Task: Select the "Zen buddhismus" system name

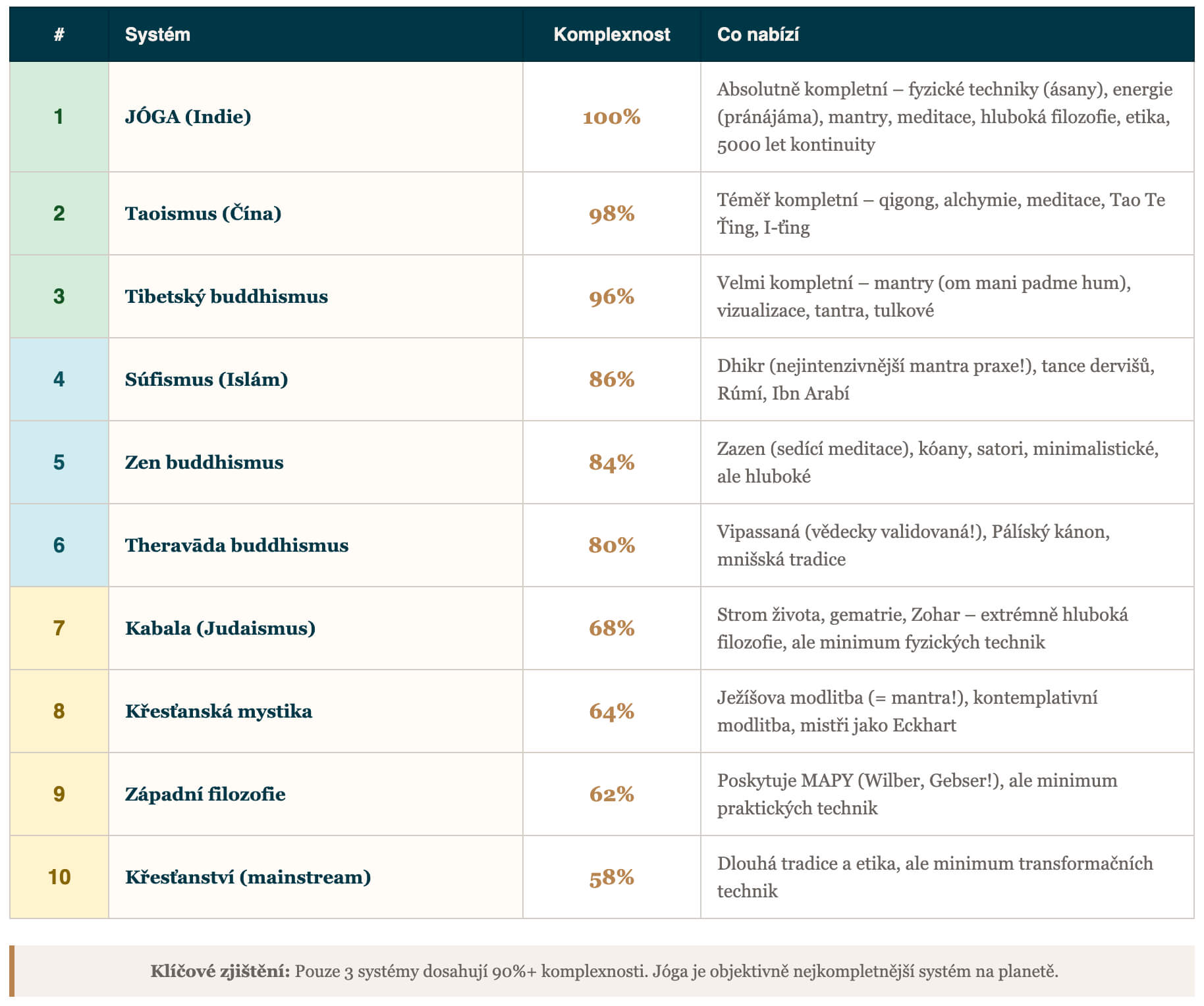Action: tap(204, 463)
